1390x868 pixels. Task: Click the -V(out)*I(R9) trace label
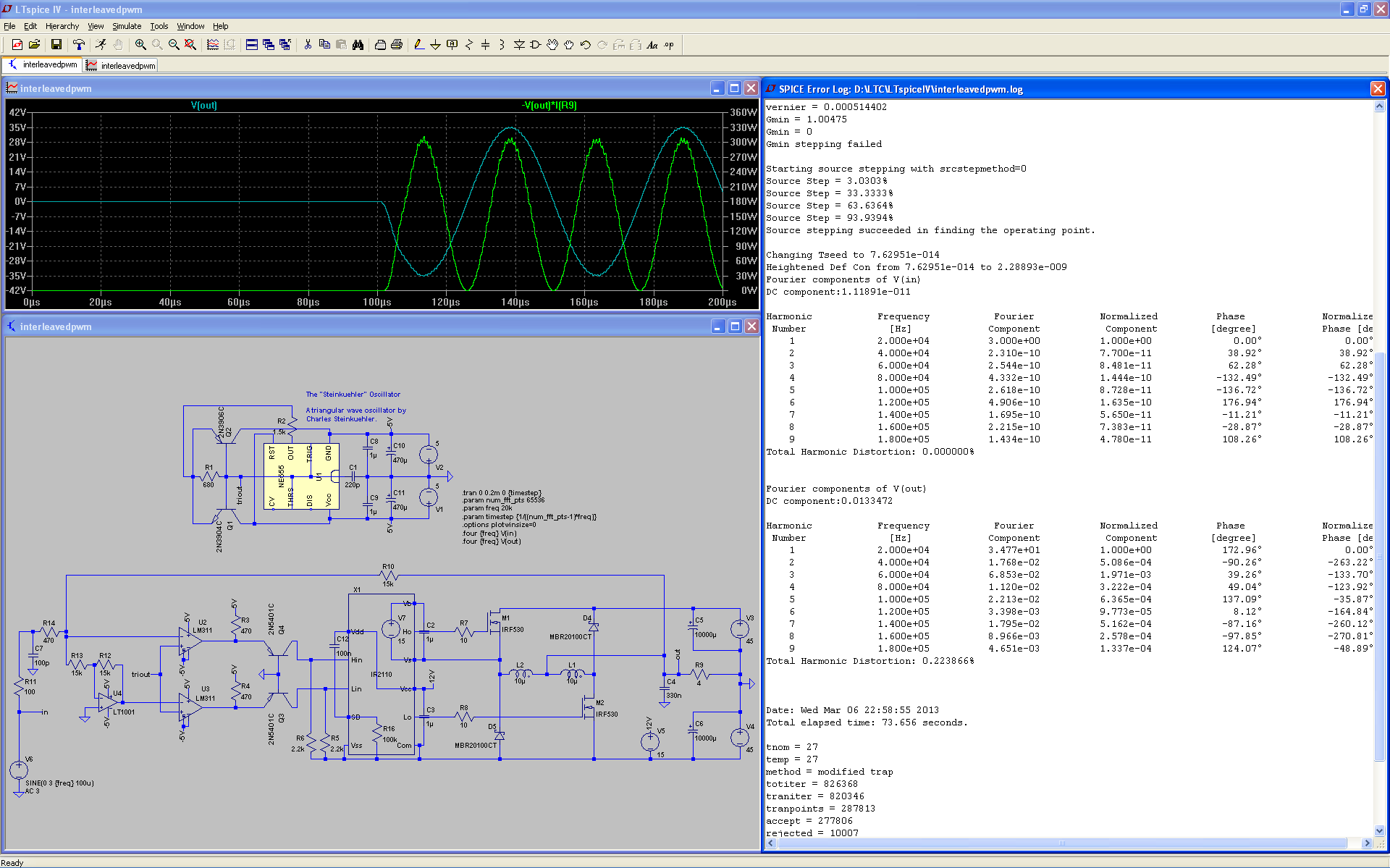549,106
